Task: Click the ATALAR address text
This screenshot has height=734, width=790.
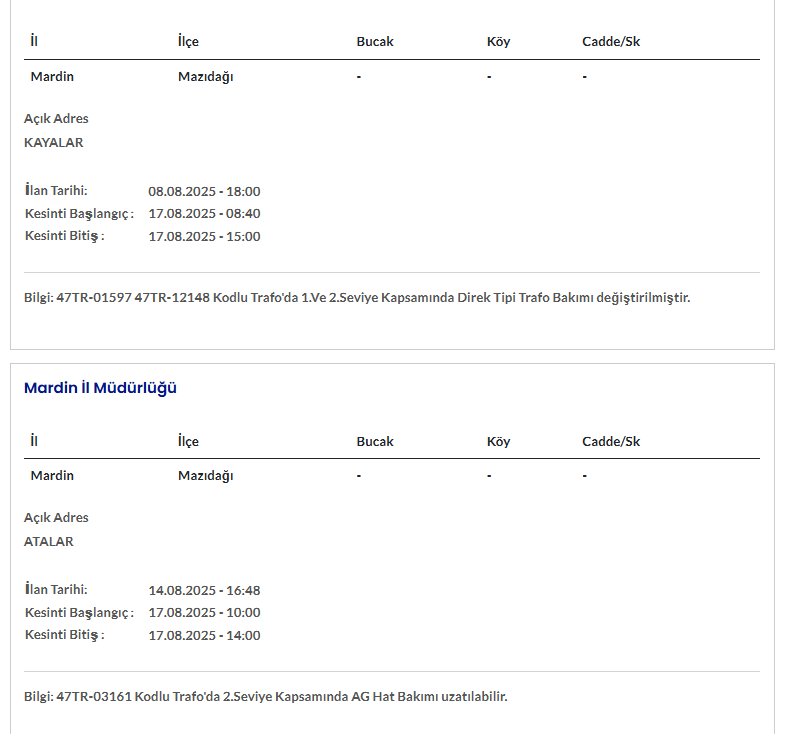Action: click(x=49, y=541)
